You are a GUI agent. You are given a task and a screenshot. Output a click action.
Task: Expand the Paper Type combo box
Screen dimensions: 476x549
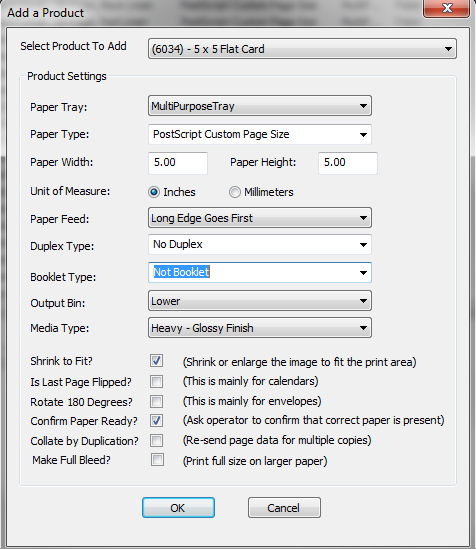click(260, 134)
